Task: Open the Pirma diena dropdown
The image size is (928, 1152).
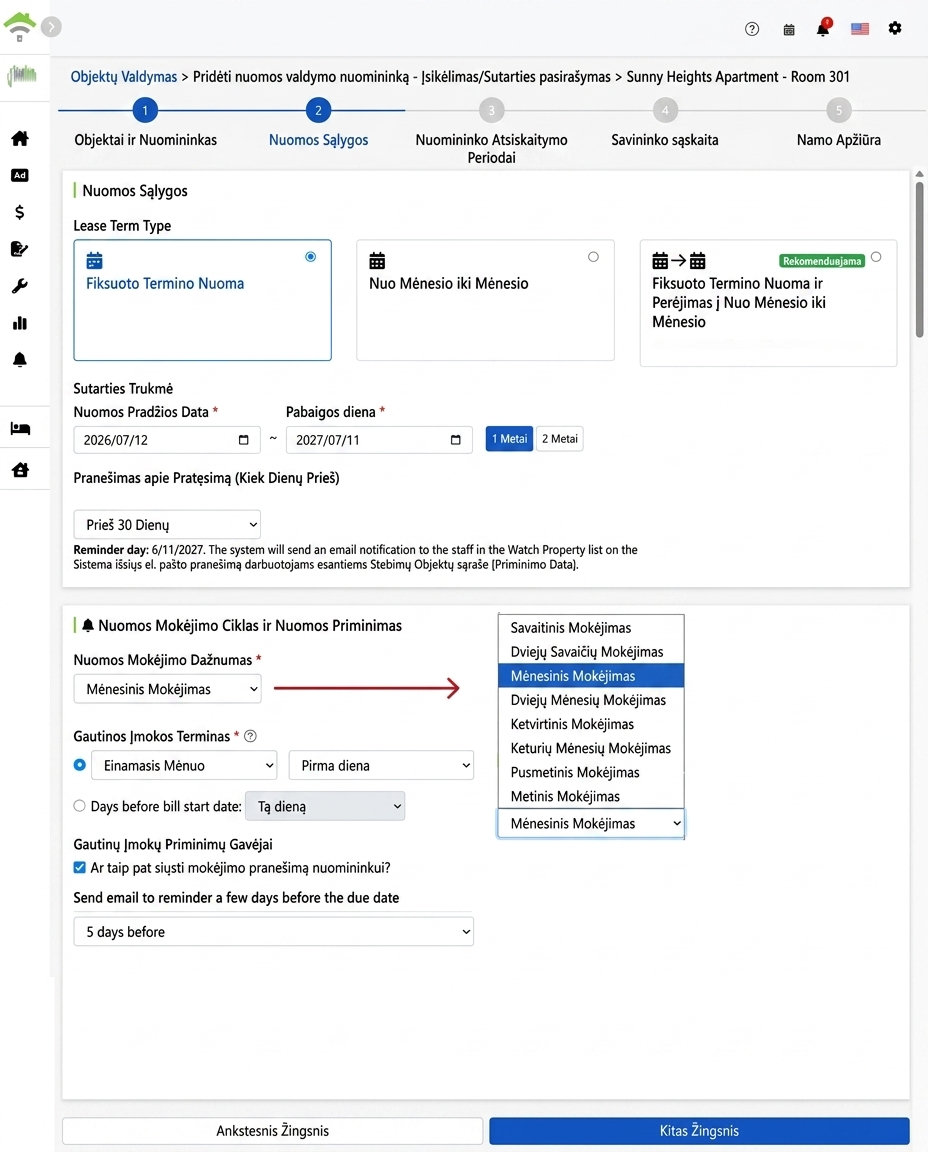Action: tap(381, 766)
